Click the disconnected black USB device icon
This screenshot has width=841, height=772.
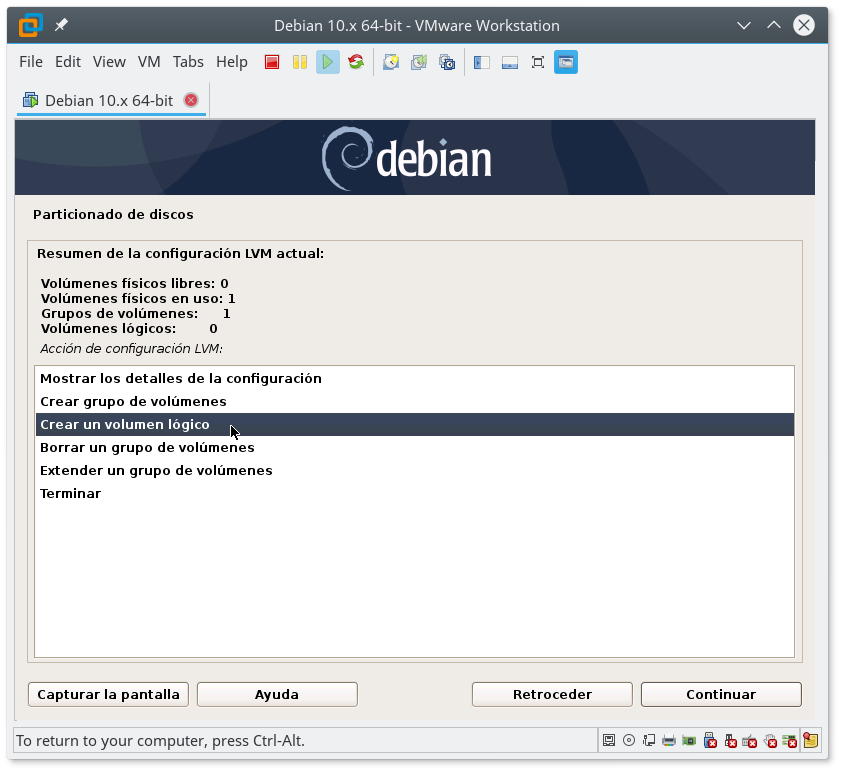(730, 741)
